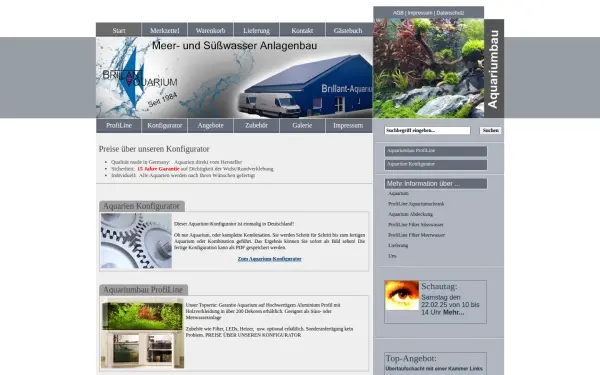Click the vertical Aquariumbau label
The height and width of the screenshot is (375, 600).
494,69
